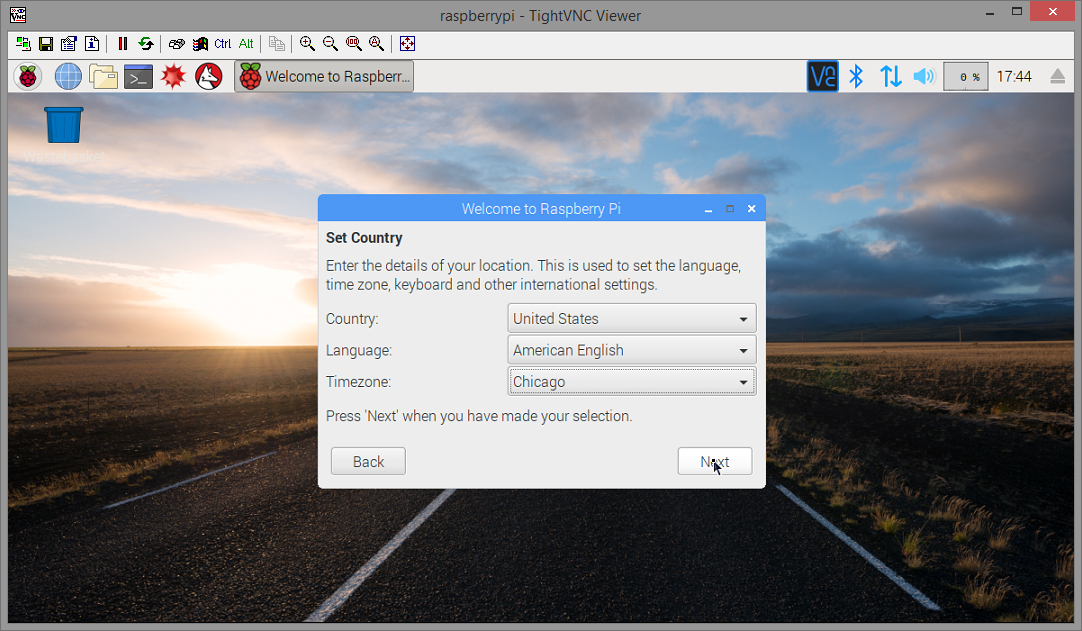Maximize the Welcome to Raspberry Pi dialog
The width and height of the screenshot is (1082, 631).
[x=730, y=208]
